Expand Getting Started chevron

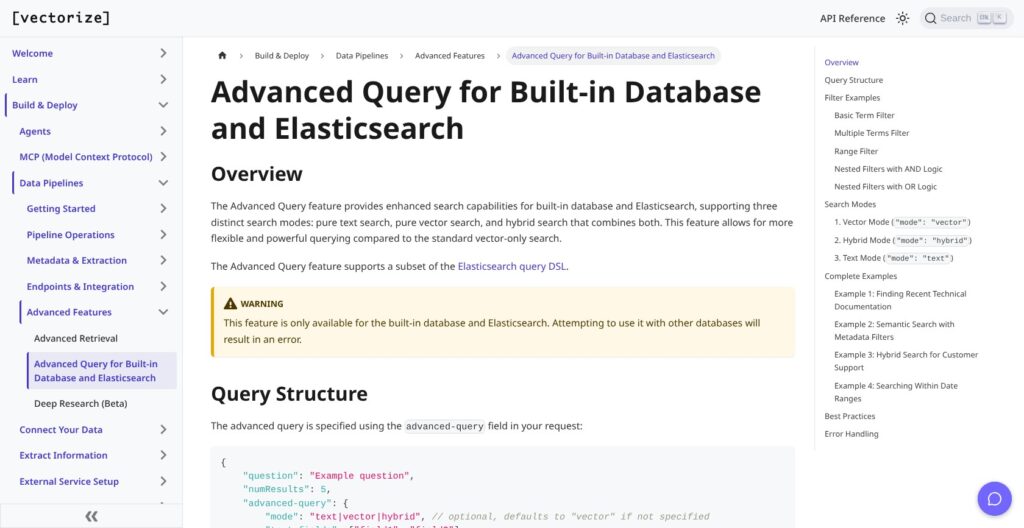click(x=163, y=208)
